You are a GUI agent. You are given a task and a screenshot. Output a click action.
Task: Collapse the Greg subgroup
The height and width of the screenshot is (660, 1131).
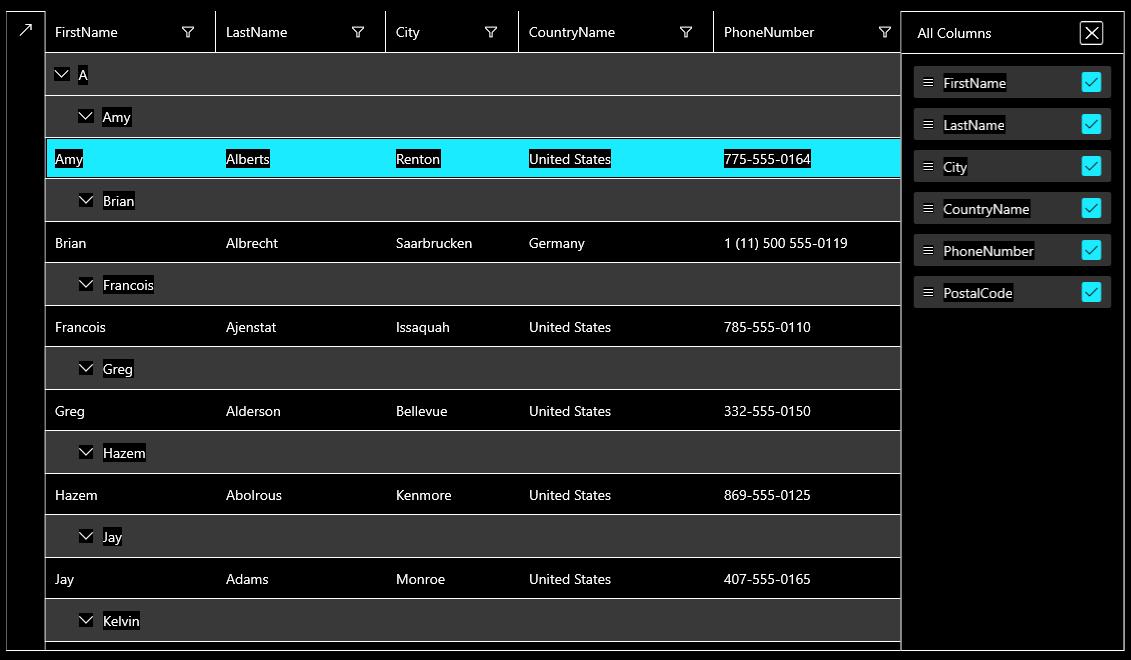(x=86, y=369)
